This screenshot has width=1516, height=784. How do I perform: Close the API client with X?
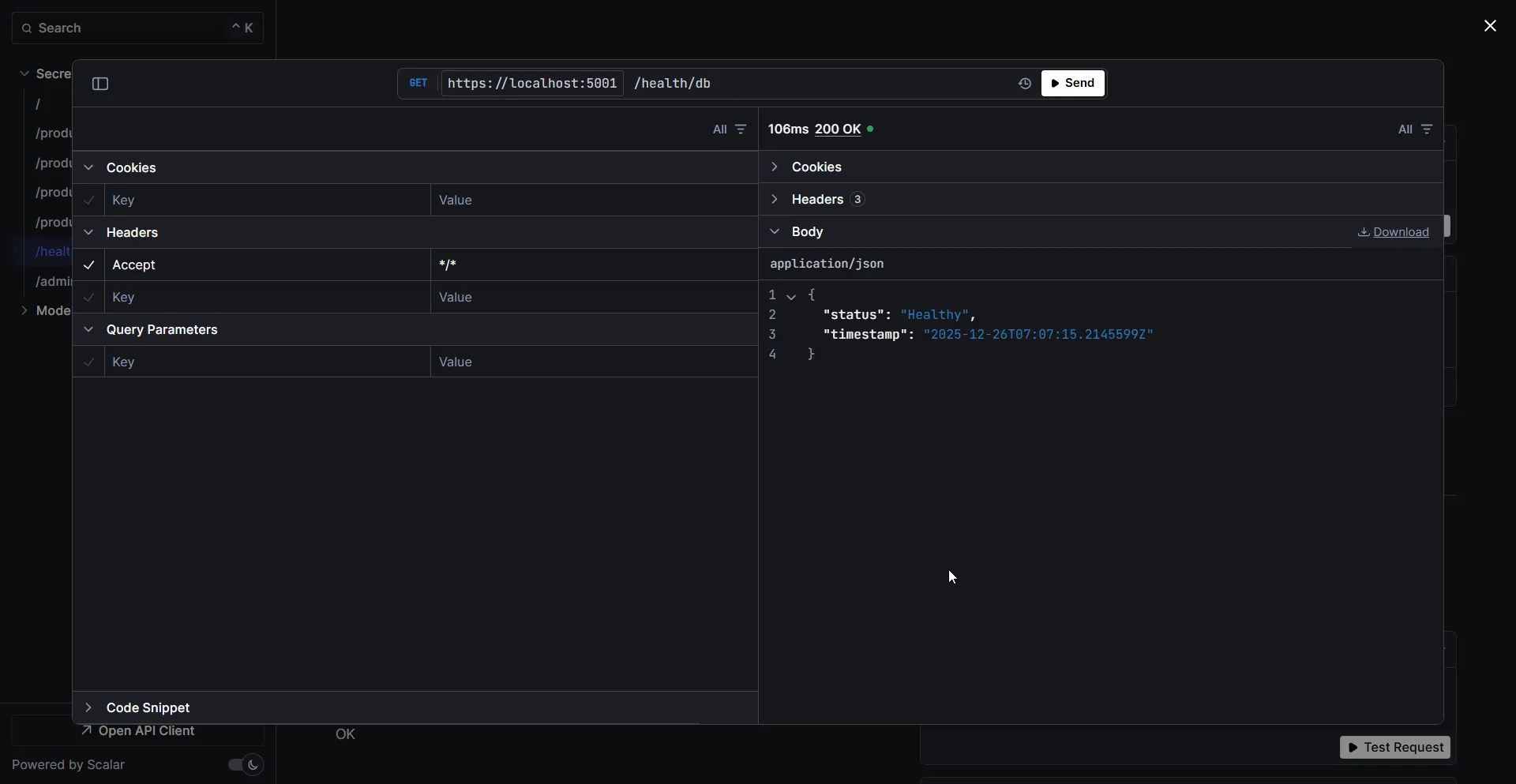click(x=1490, y=26)
